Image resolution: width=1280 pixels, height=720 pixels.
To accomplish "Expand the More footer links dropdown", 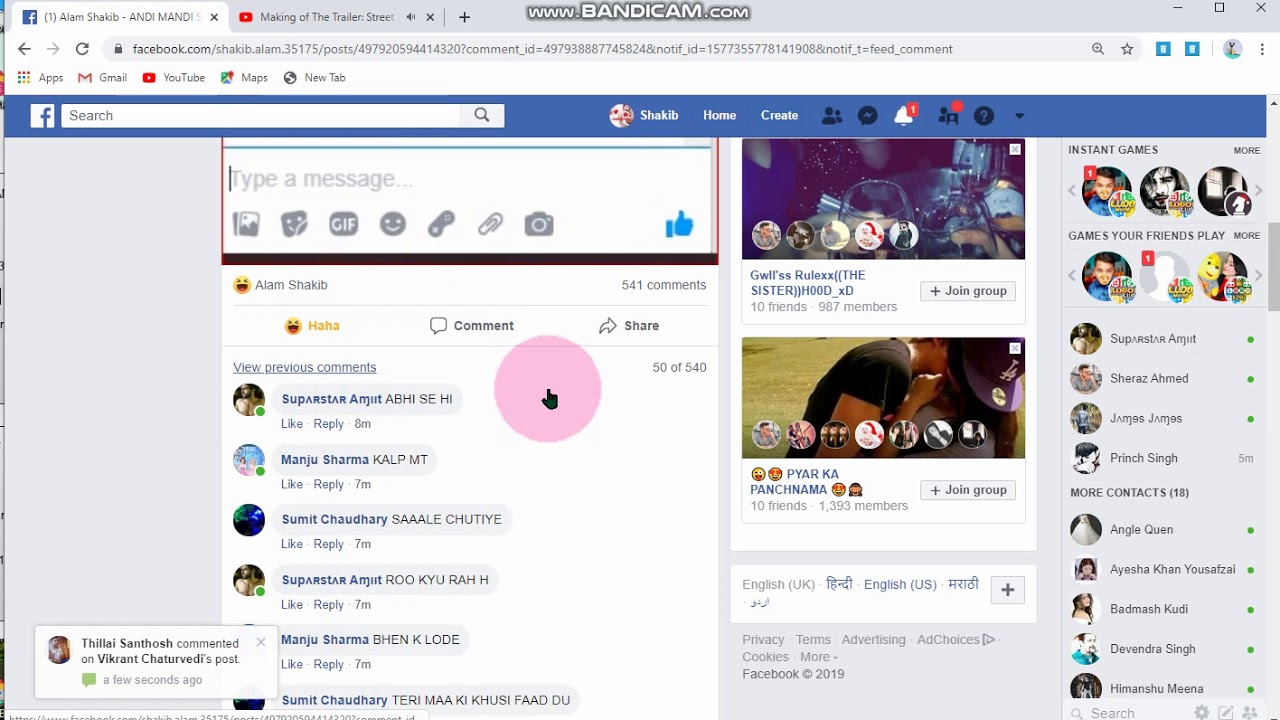I will coord(819,657).
